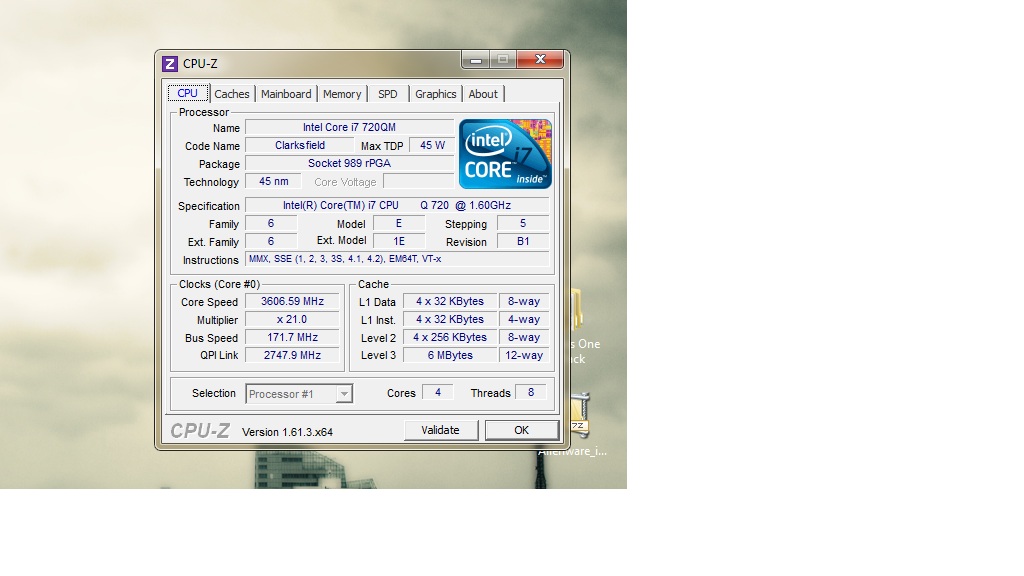Click the CPU-Z title bar text
The image size is (1024, 576).
click(200, 63)
